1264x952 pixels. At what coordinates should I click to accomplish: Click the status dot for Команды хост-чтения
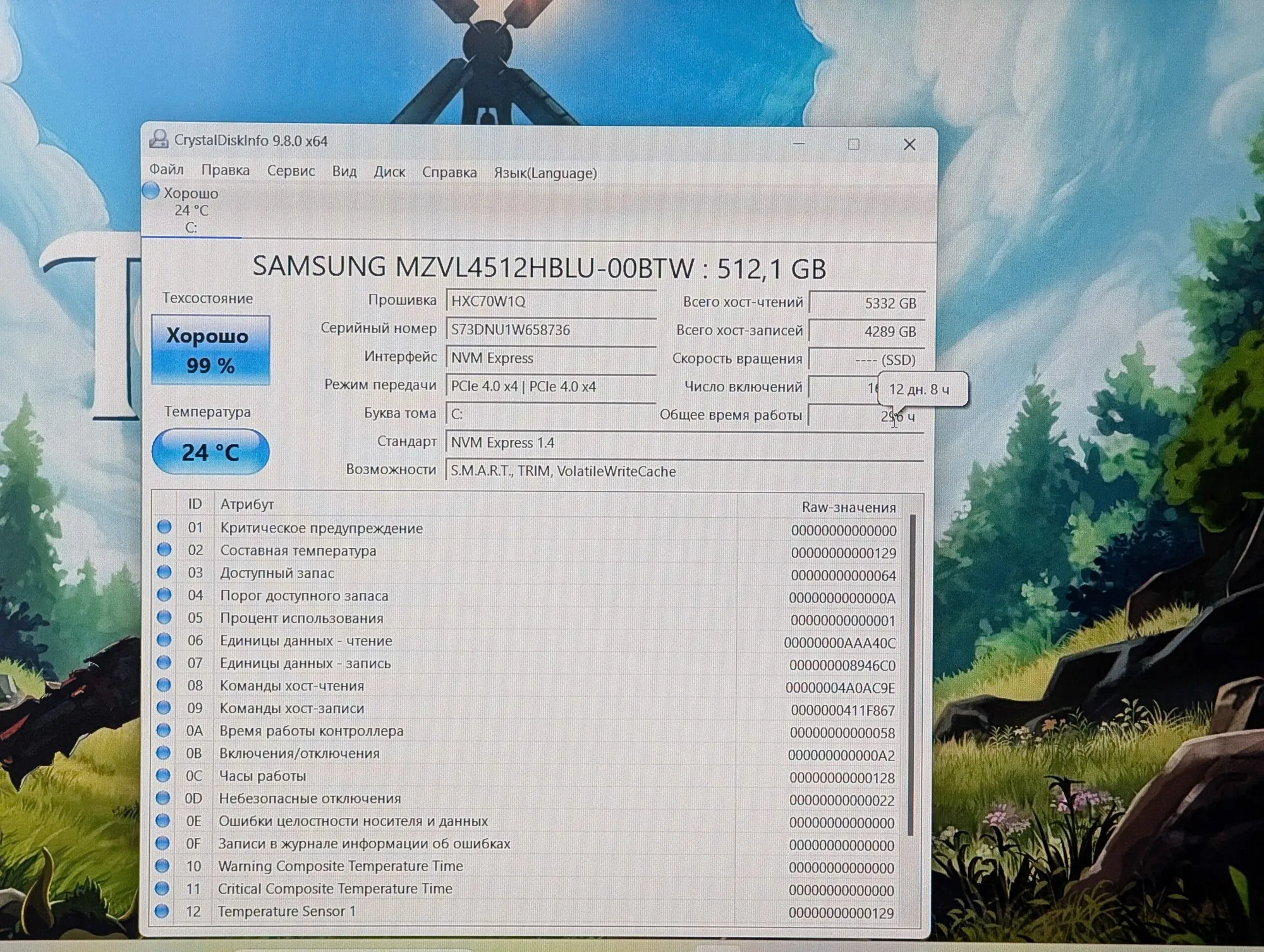click(164, 685)
